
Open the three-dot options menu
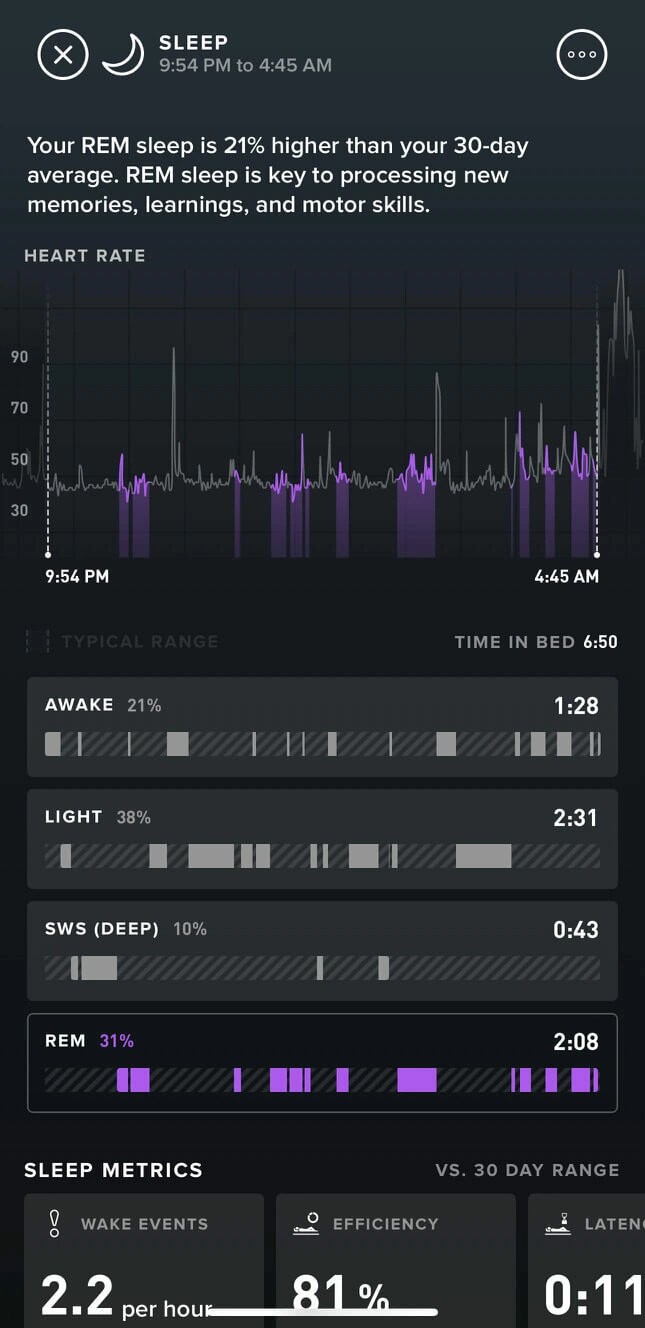click(581, 54)
